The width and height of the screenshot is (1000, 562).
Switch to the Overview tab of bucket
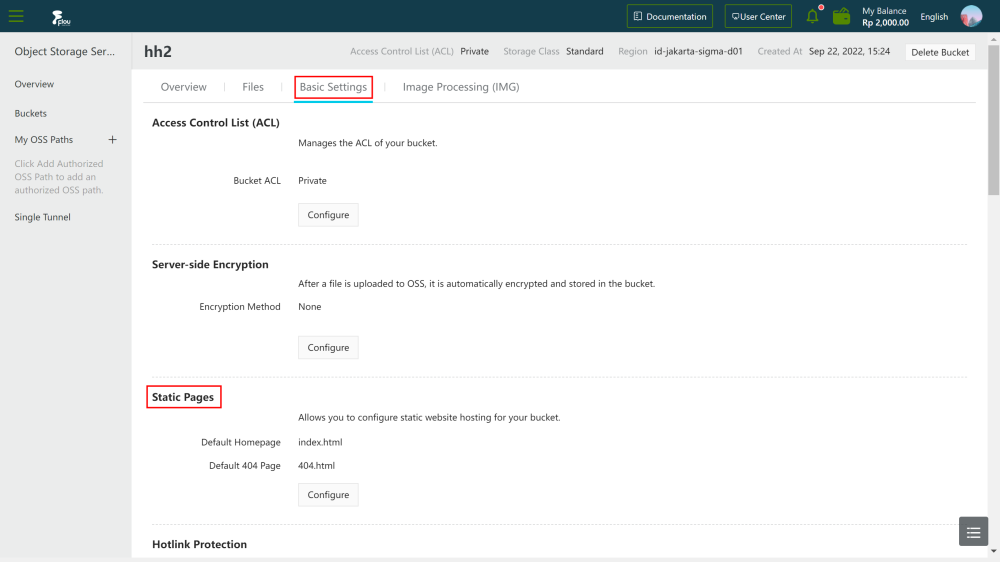184,87
